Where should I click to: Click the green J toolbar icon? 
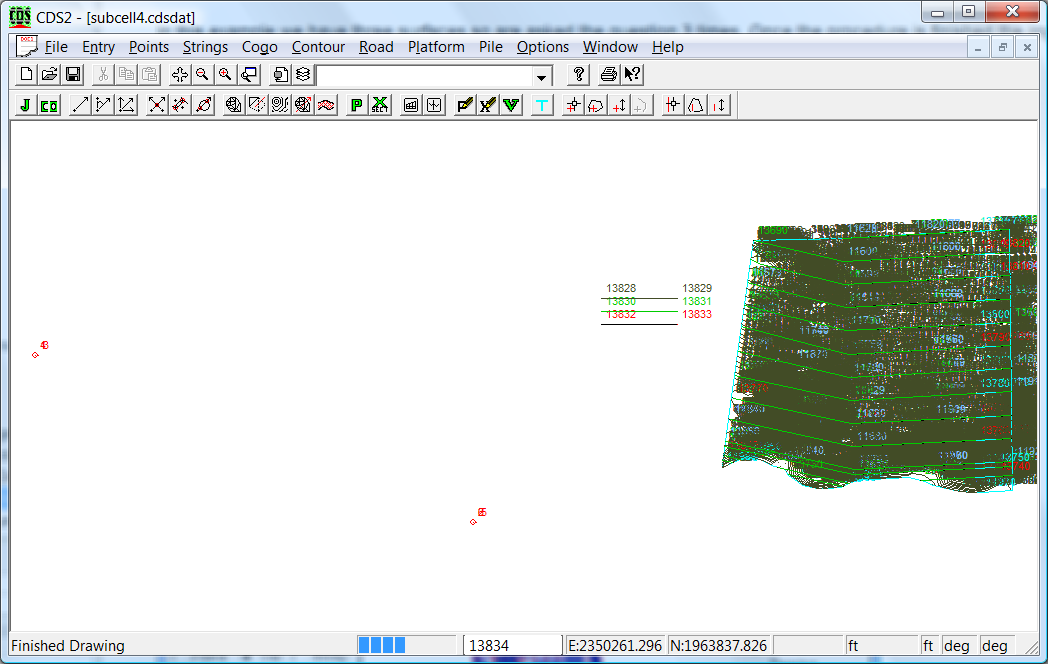click(25, 105)
